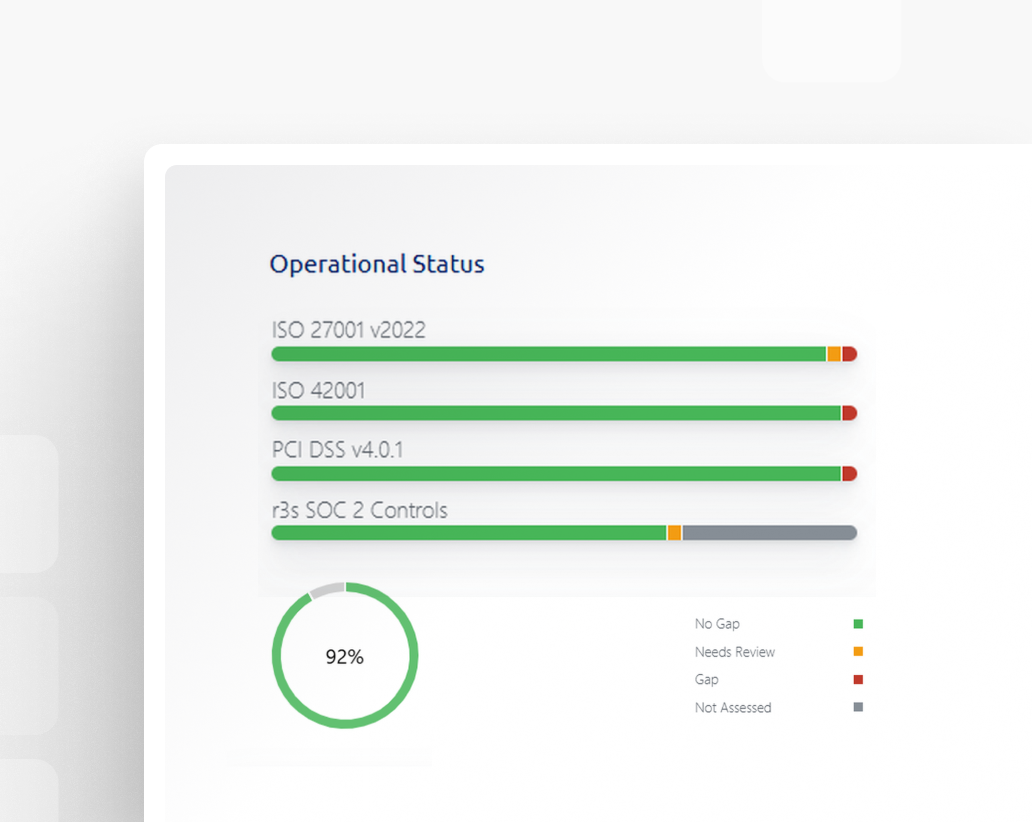Viewport: 1032px width, 822px height.
Task: Click green segment of ISO 27001 v2022 bar
Action: [x=549, y=354]
